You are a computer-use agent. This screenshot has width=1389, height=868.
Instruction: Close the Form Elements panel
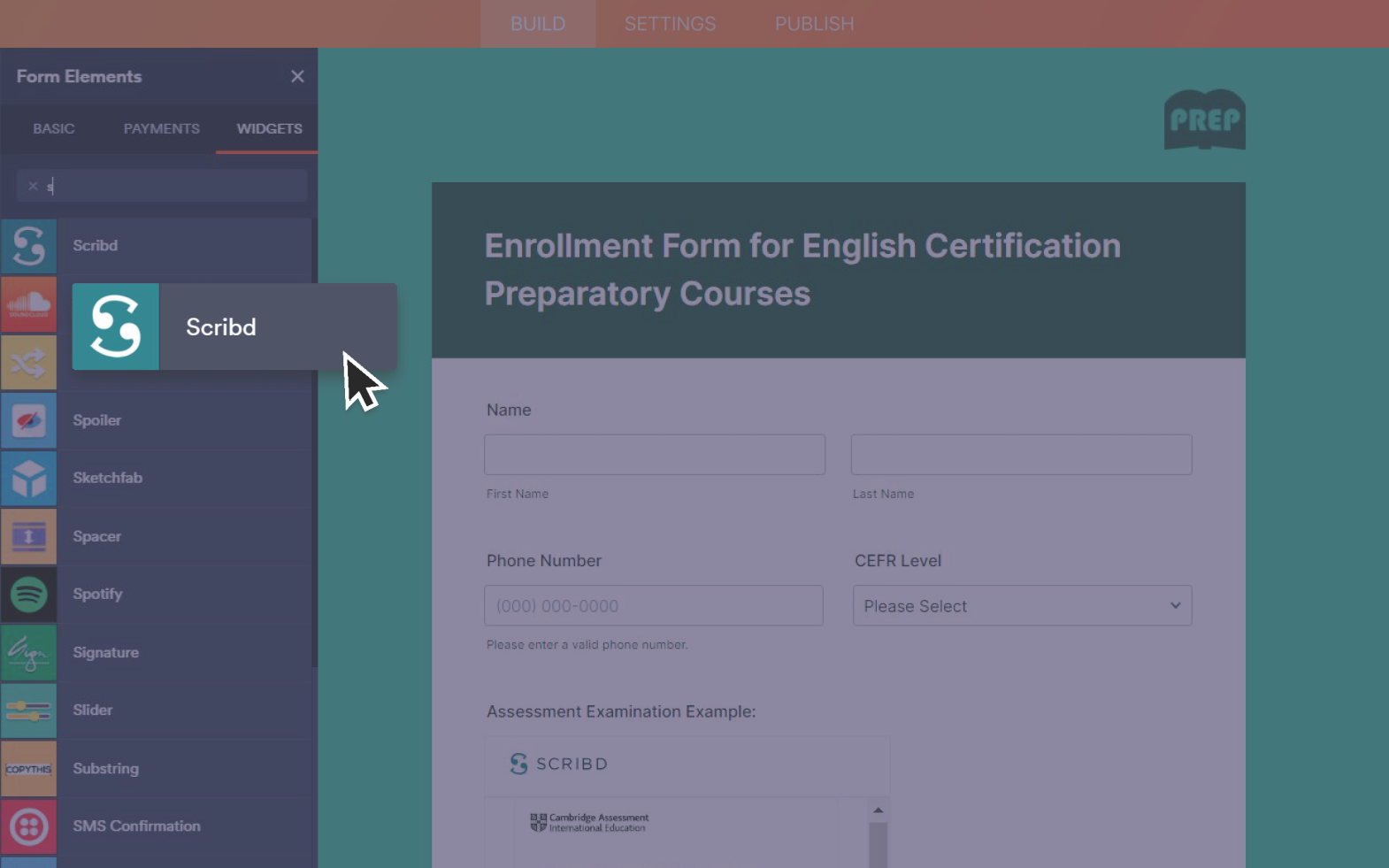[297, 77]
